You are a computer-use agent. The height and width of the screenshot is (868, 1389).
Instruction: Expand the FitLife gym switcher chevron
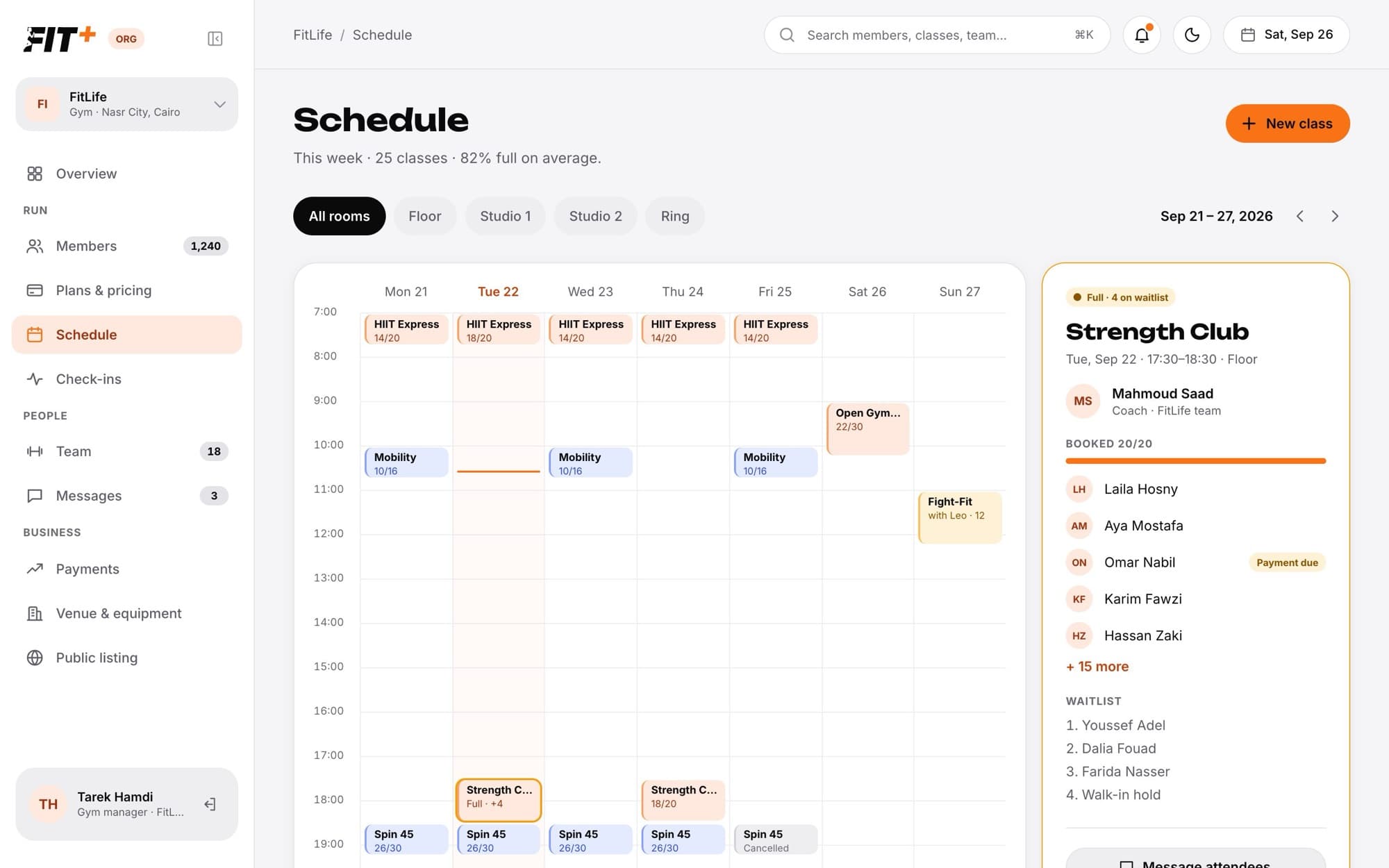tap(219, 104)
